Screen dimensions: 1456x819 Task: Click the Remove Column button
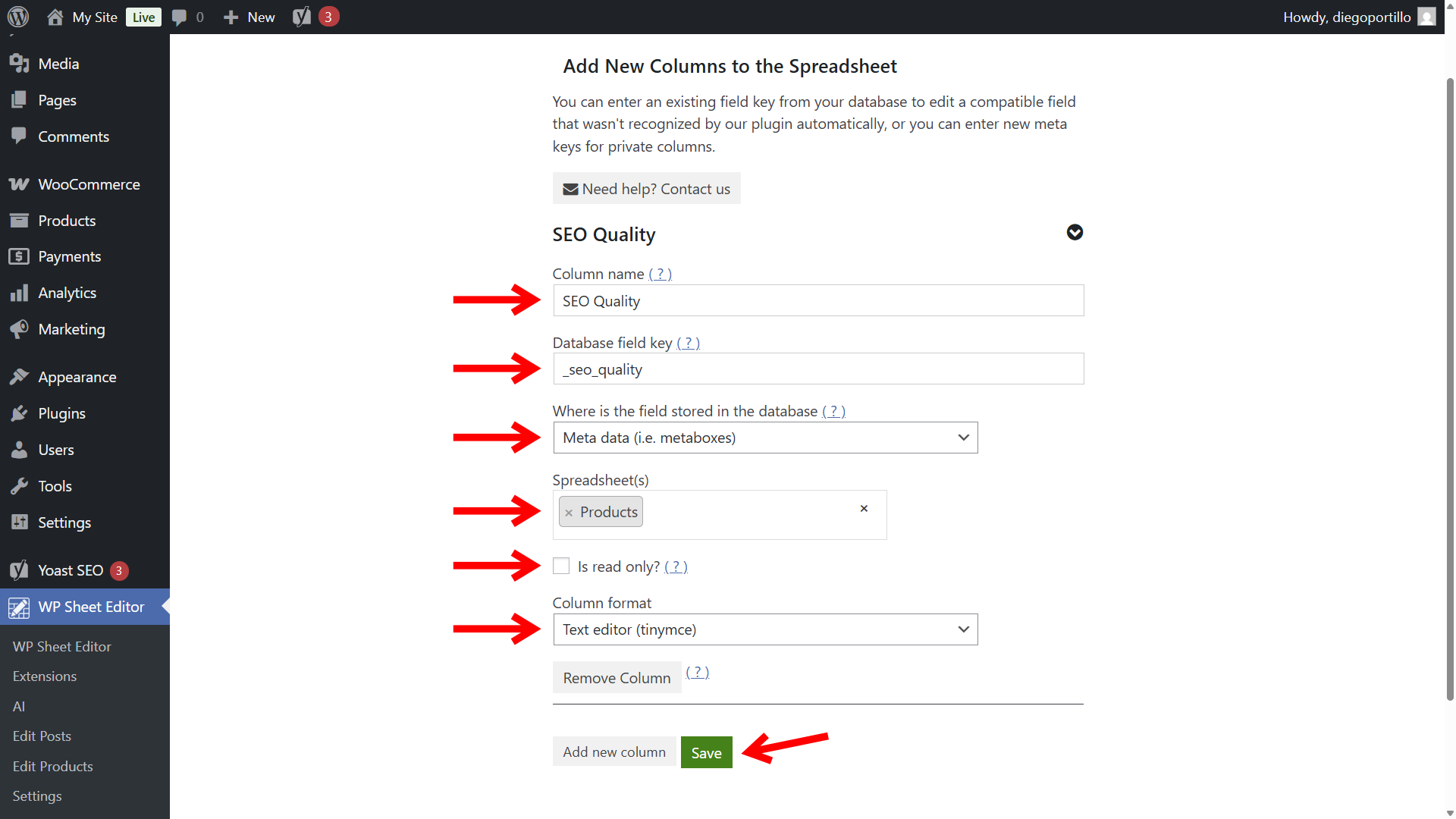pos(617,677)
